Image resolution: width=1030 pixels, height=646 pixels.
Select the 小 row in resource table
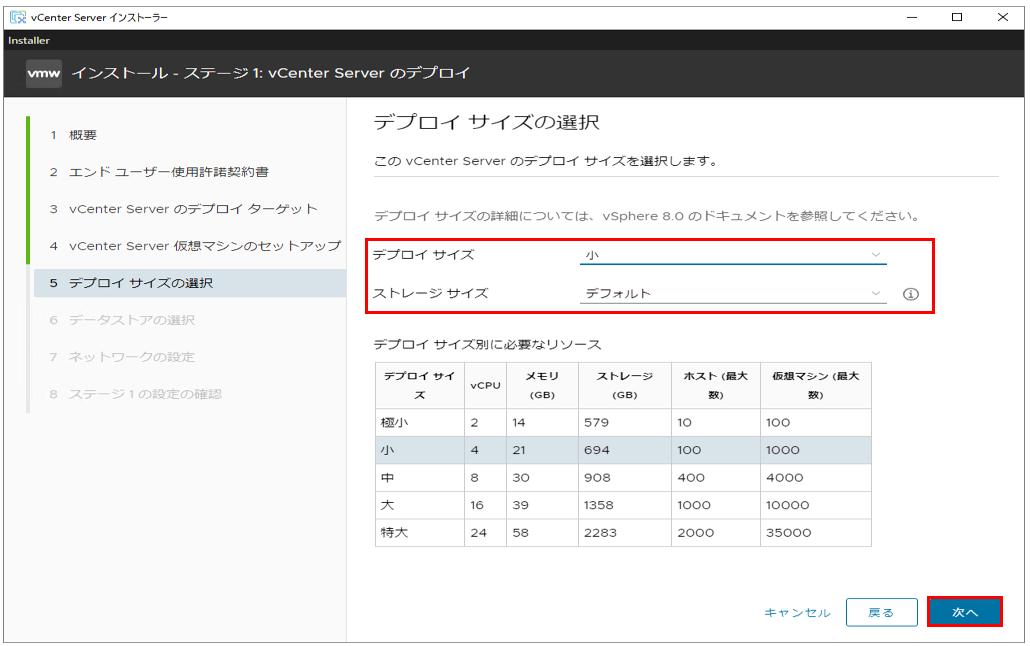623,450
